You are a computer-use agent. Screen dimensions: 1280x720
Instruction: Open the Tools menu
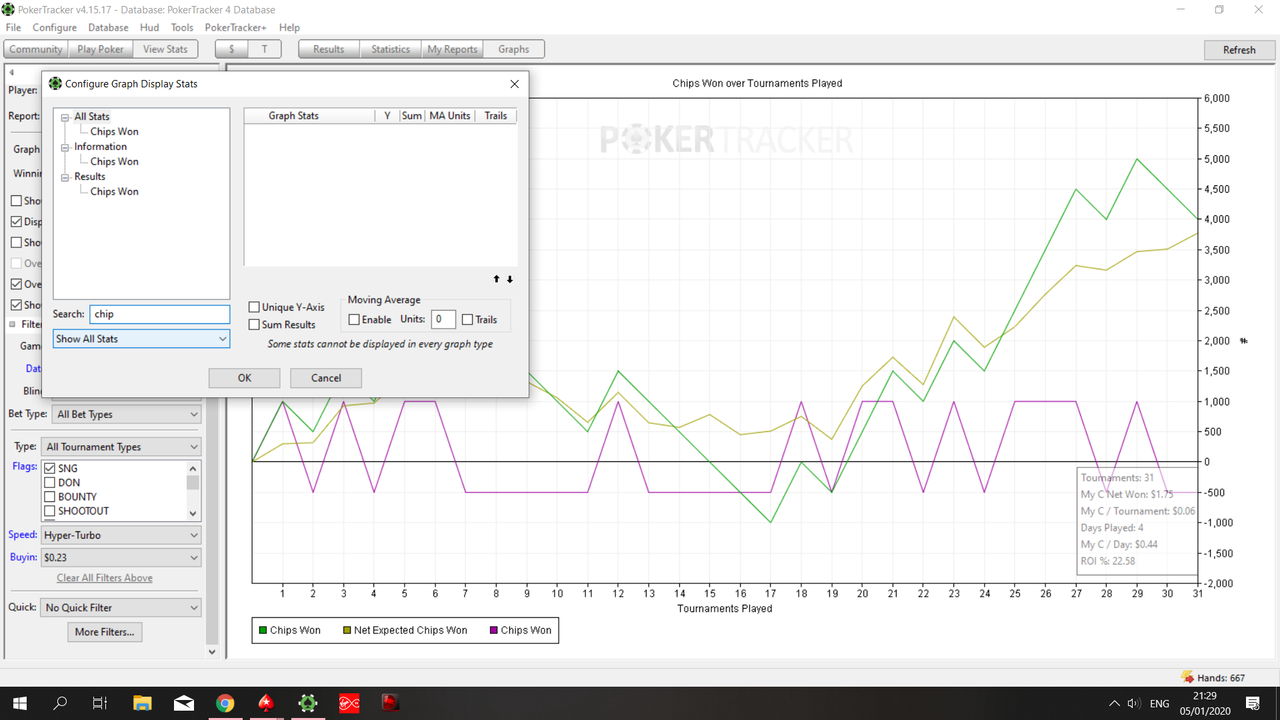(x=182, y=28)
